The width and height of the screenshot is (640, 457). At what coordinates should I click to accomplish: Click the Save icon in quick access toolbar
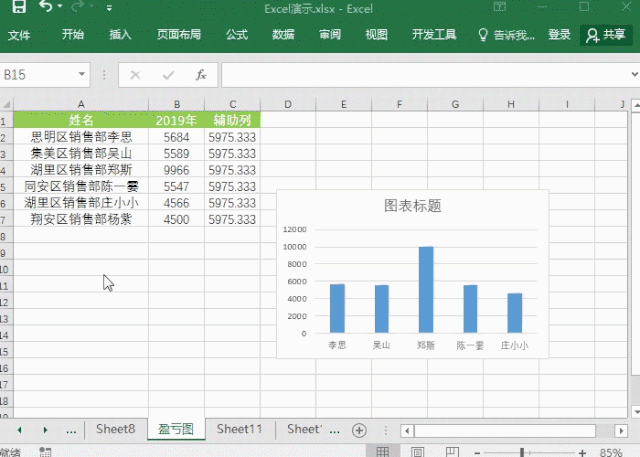[x=19, y=6]
